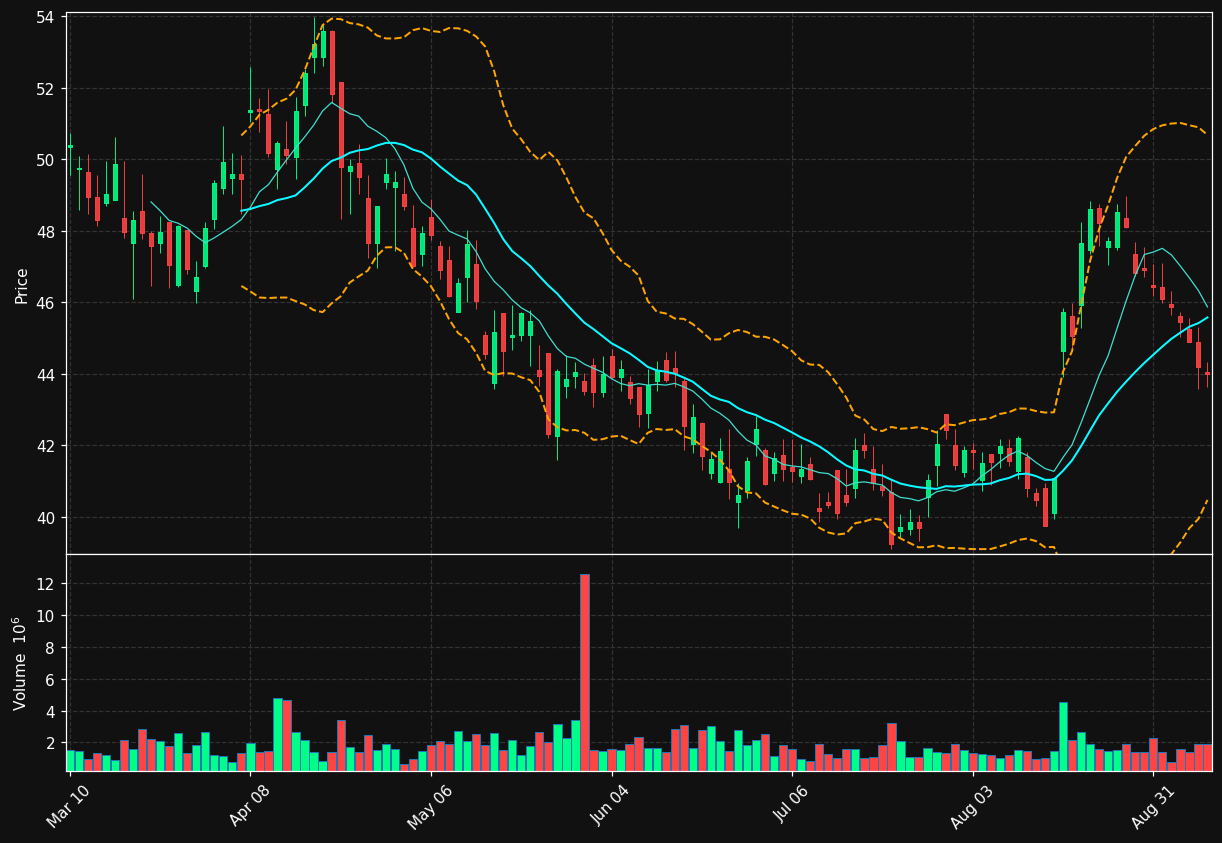Viewport: 1222px width, 843px height.
Task: Click the Volume axis title
Action: tap(20, 663)
